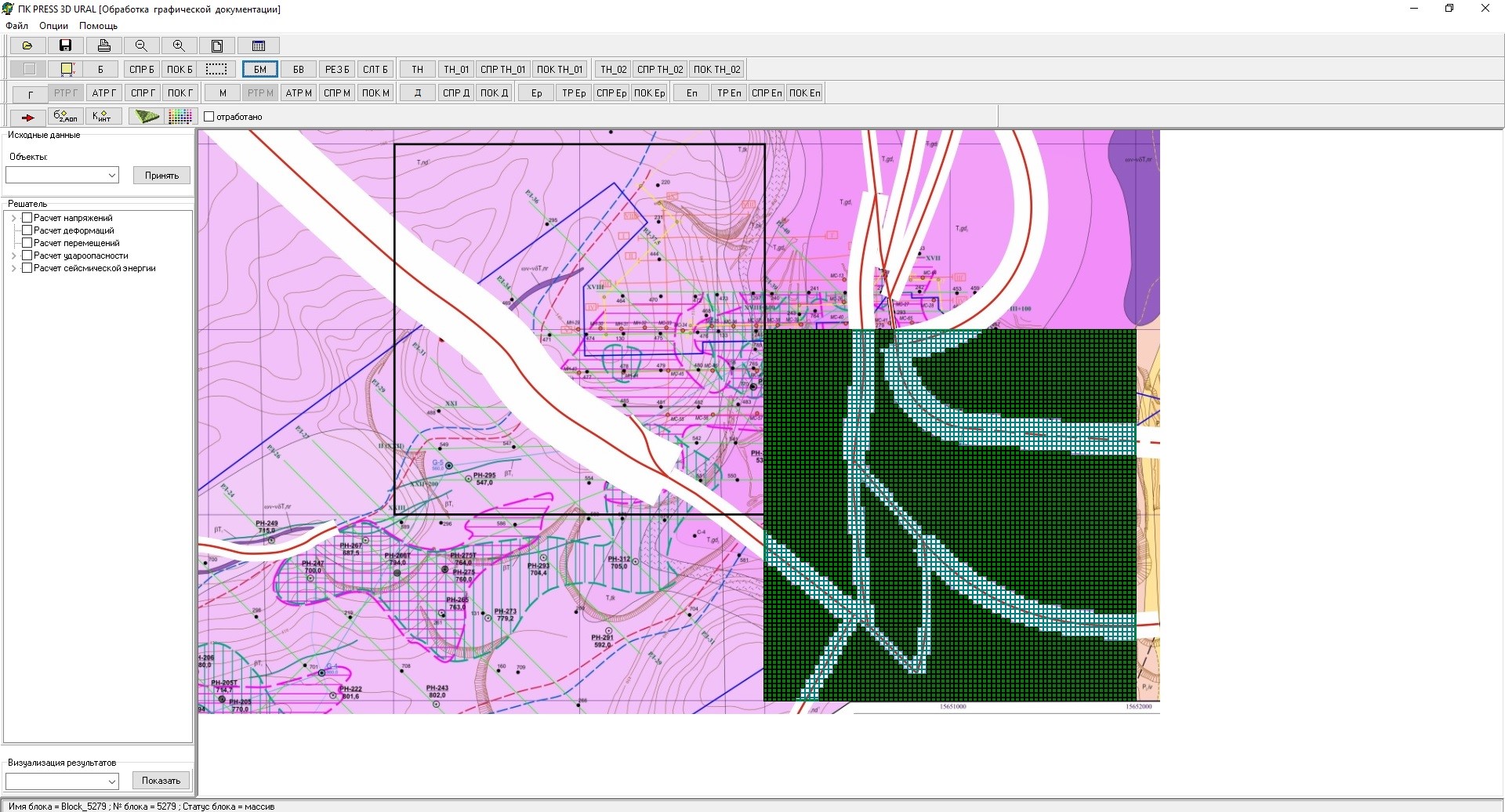Click the open file folder icon
This screenshot has height=812, width=1505.
[x=27, y=45]
